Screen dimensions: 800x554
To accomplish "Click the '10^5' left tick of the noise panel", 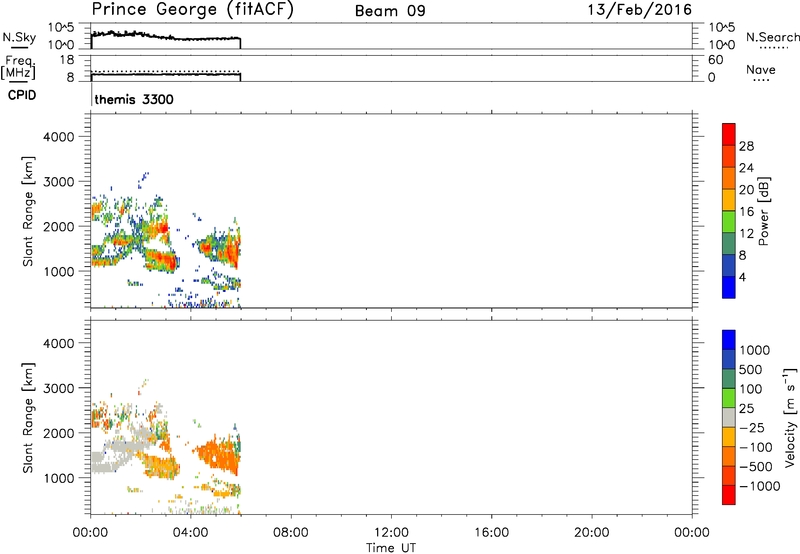I will pyautogui.click(x=61, y=27).
